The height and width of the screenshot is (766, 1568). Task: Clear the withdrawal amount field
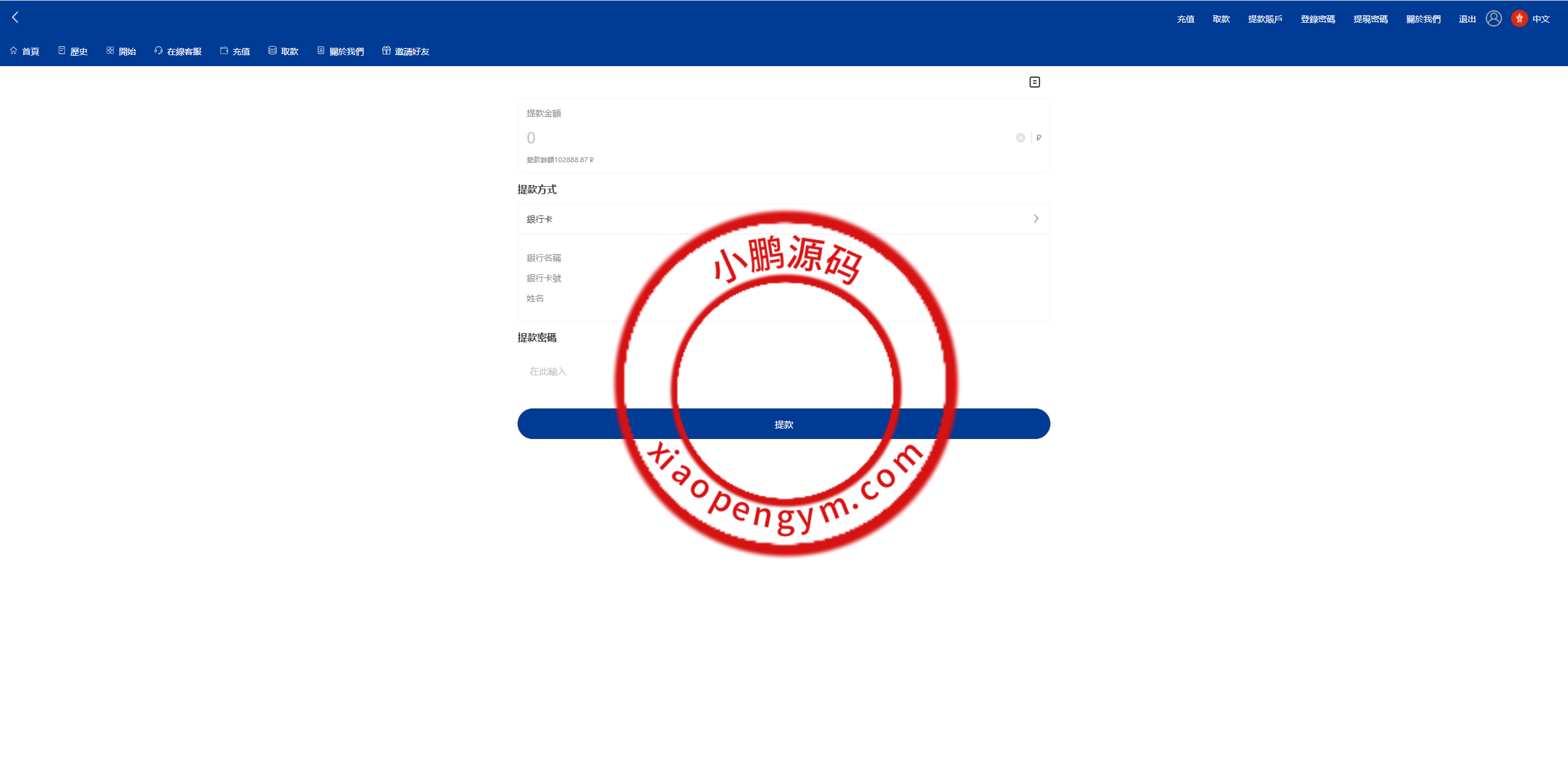click(1020, 138)
